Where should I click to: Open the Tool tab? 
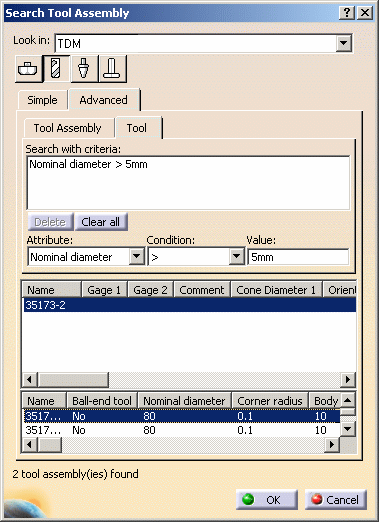pos(137,128)
